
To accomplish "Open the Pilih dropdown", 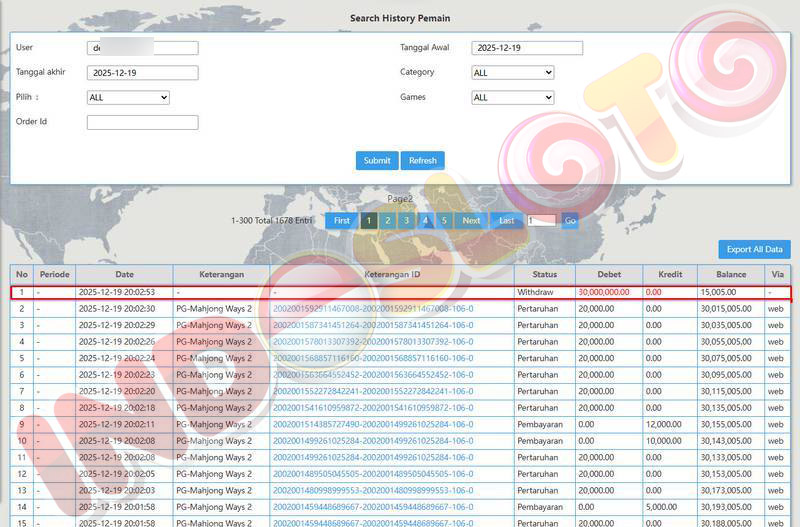I will (x=128, y=97).
